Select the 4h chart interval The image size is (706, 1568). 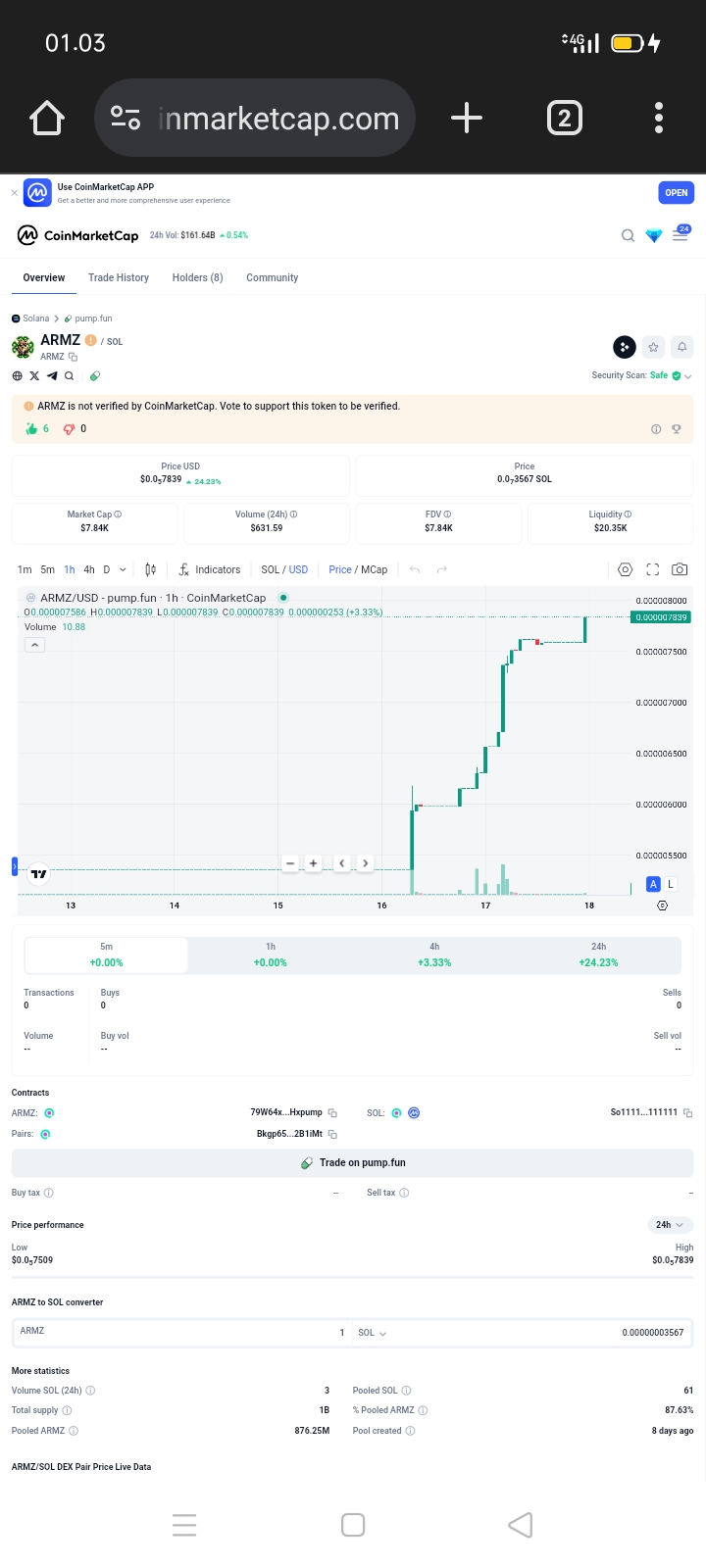[x=89, y=569]
